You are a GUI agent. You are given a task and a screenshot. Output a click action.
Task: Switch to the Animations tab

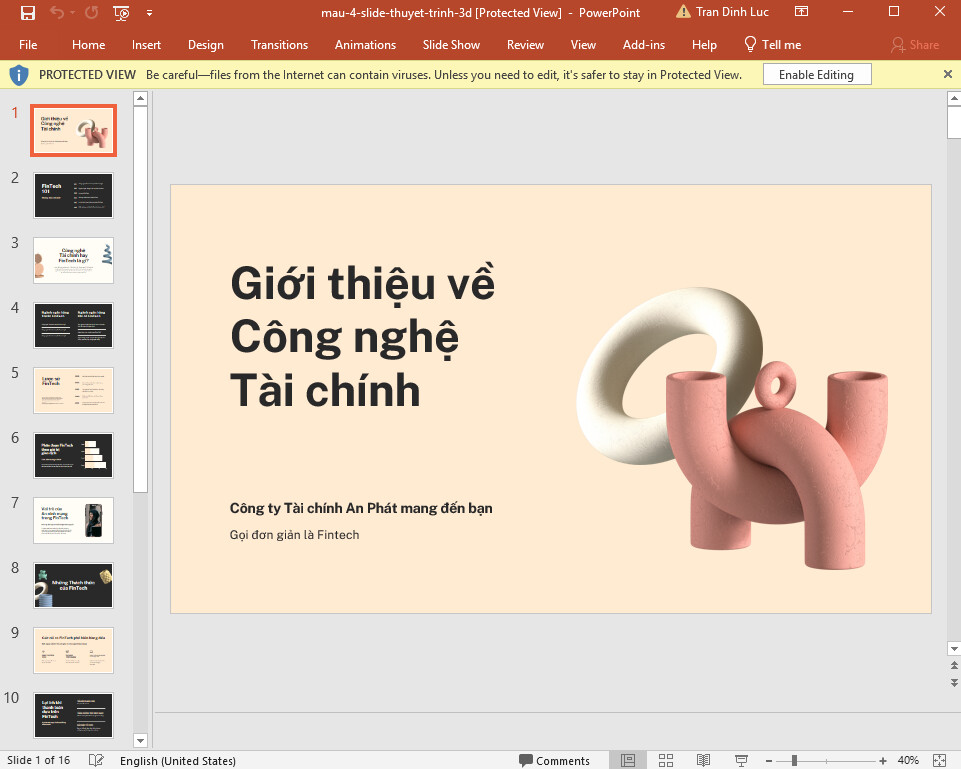pyautogui.click(x=365, y=45)
